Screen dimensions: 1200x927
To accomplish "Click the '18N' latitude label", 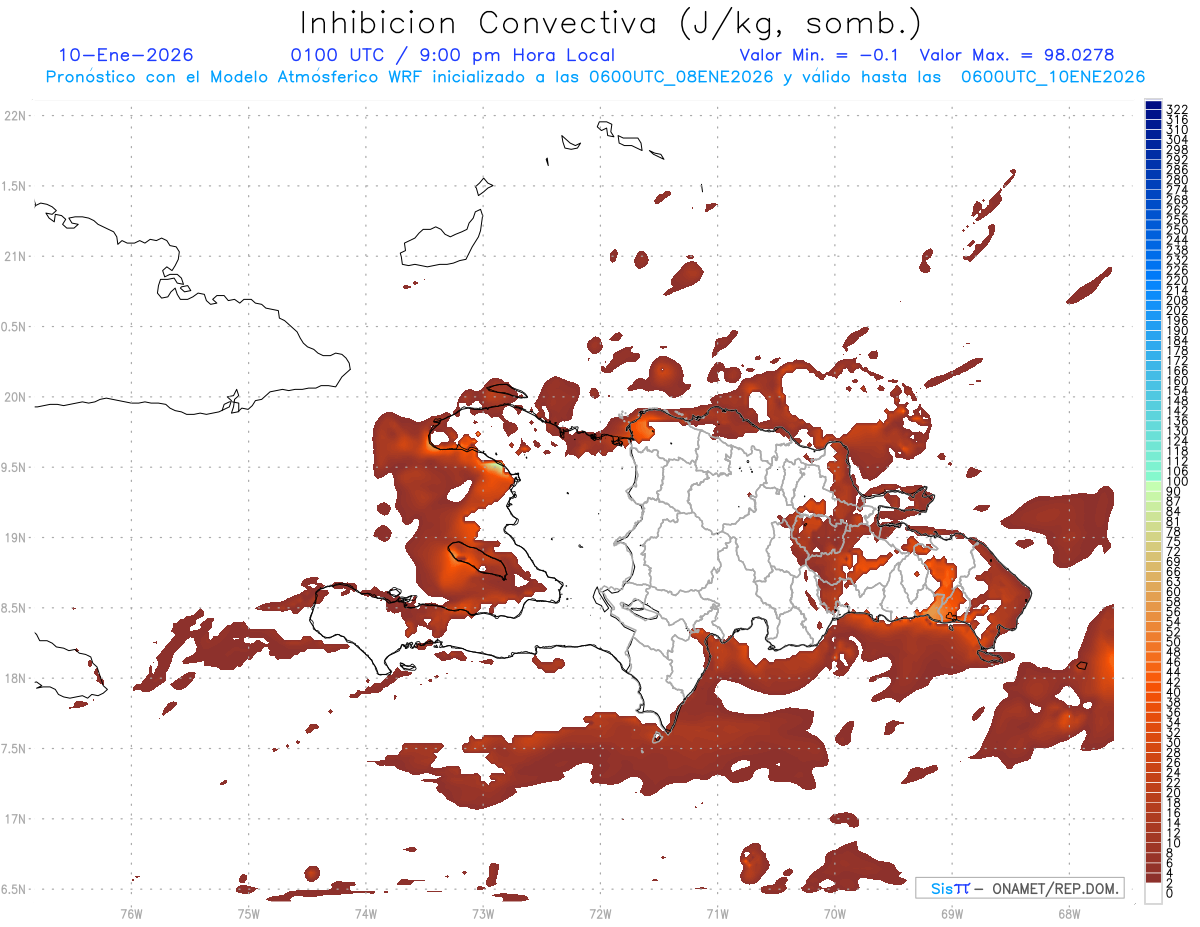I will [x=15, y=678].
